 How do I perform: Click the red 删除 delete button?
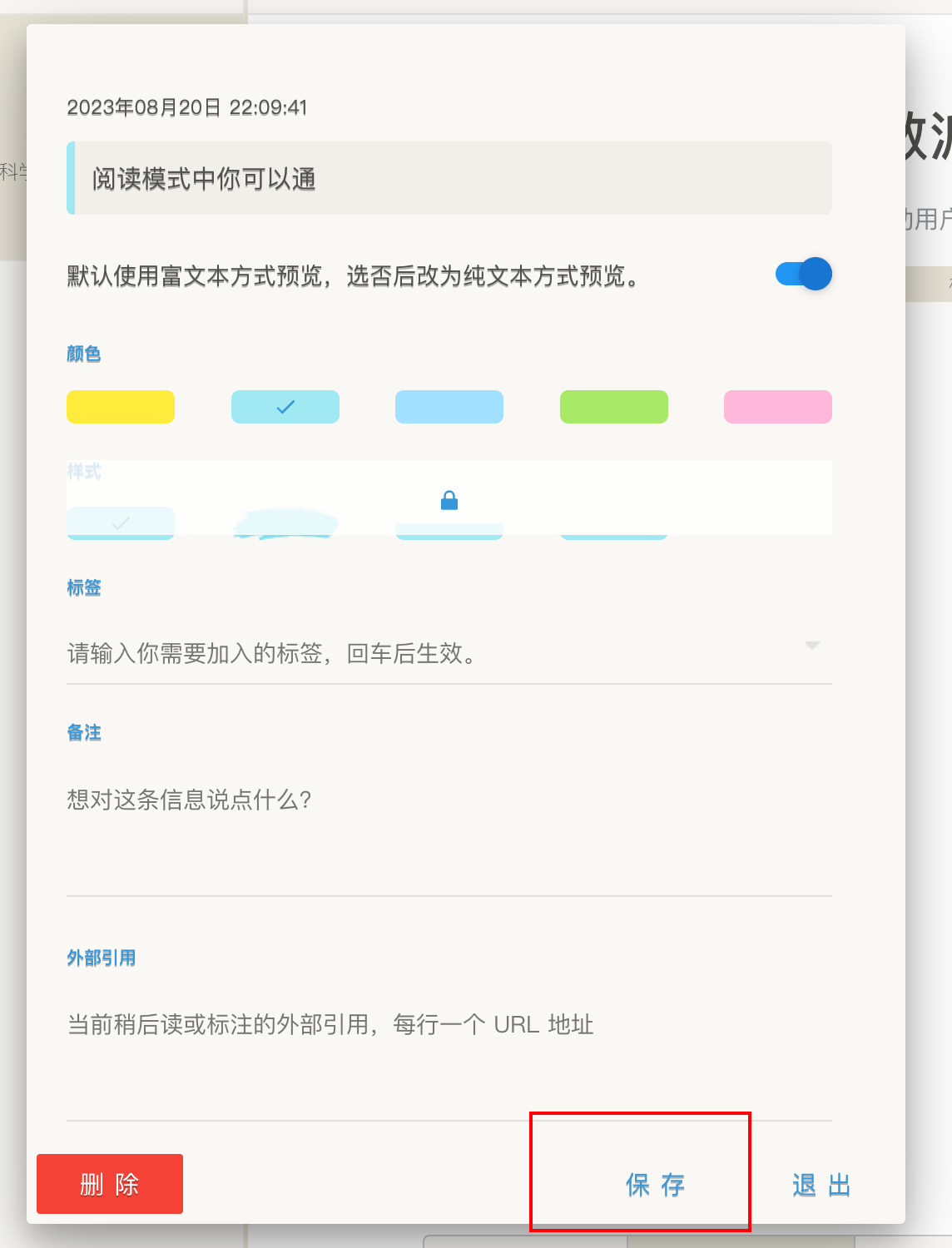click(x=109, y=1184)
